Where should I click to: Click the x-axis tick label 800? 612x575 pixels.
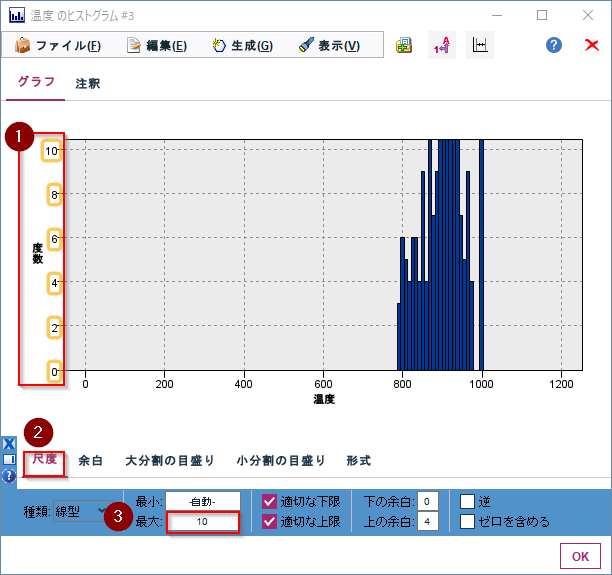coord(402,384)
